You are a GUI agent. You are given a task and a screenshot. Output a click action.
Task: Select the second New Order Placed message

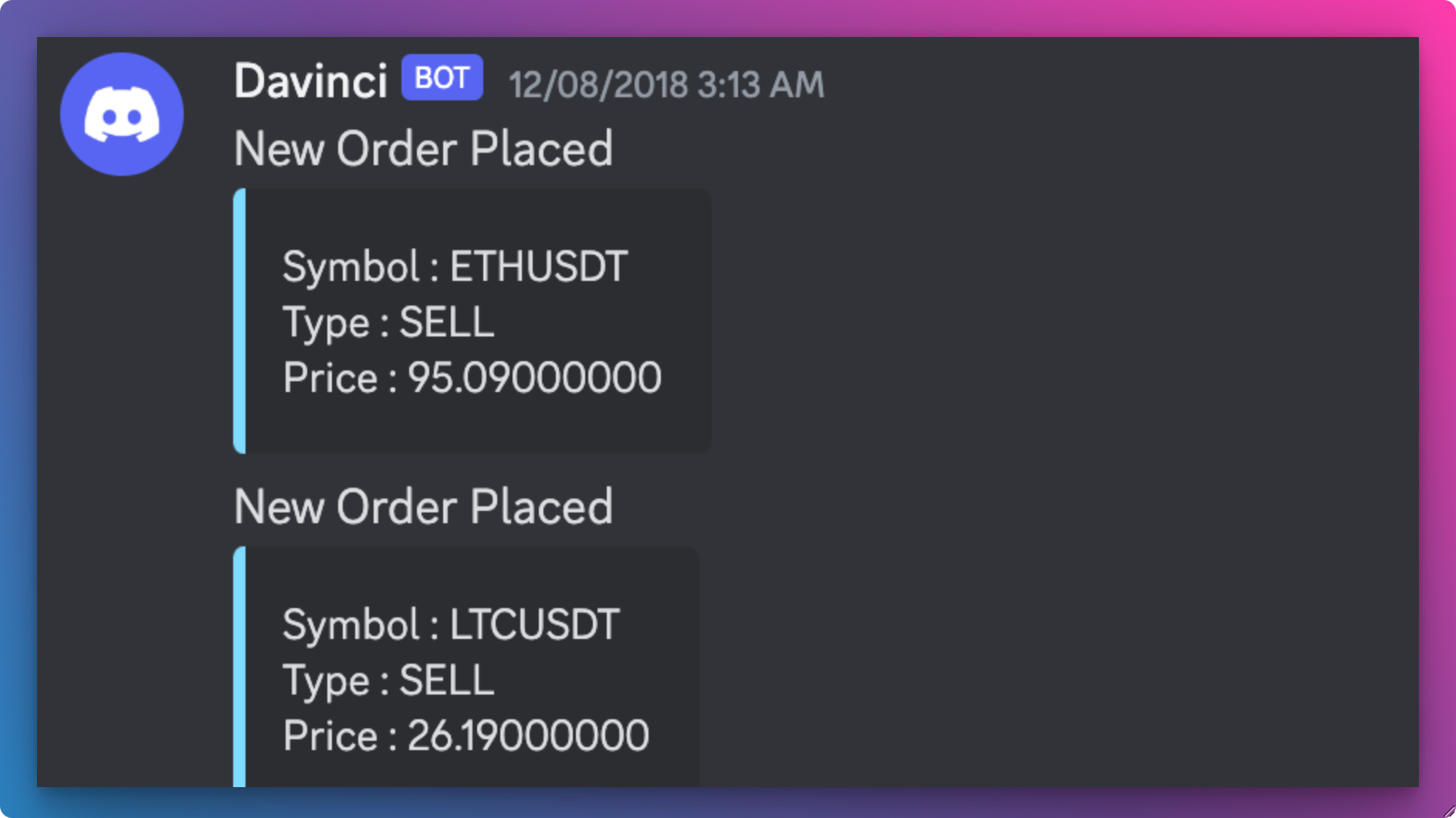tap(423, 506)
